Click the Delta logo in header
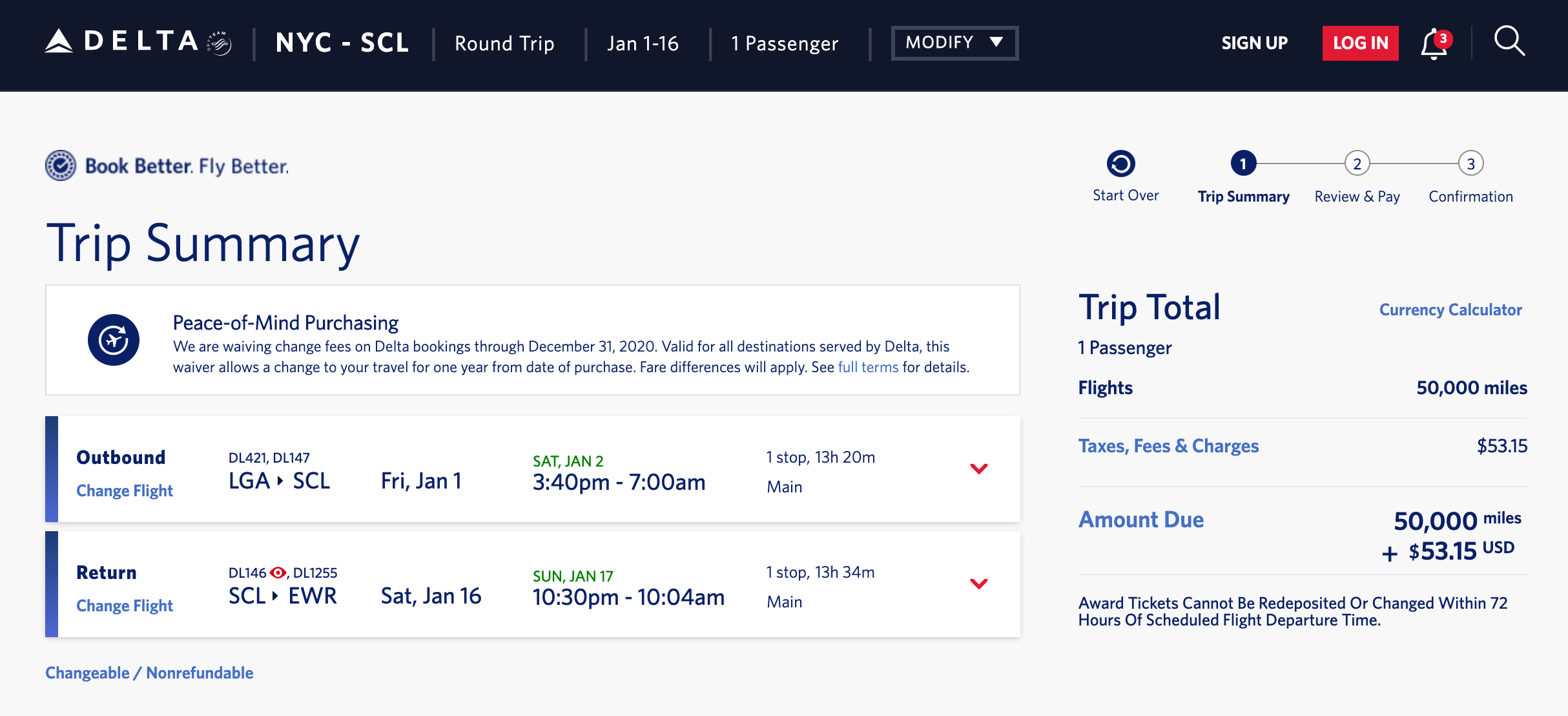The height and width of the screenshot is (716, 1568). tap(138, 42)
